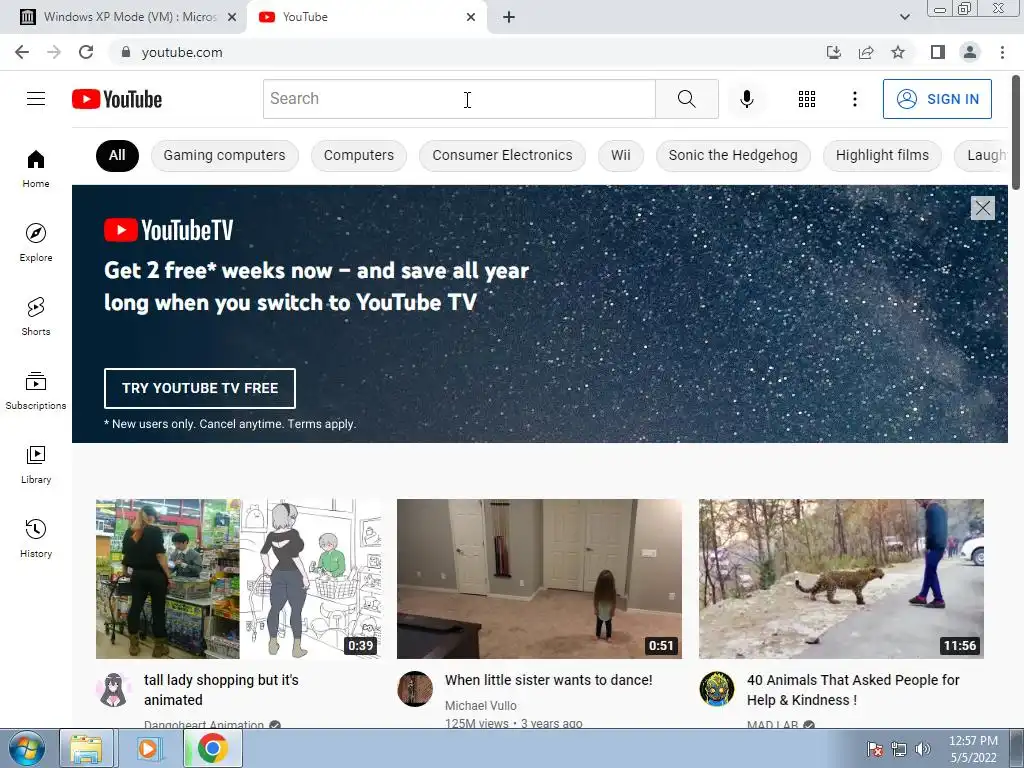Open History in the sidebar
Viewport: 1024px width, 768px height.
36,538
